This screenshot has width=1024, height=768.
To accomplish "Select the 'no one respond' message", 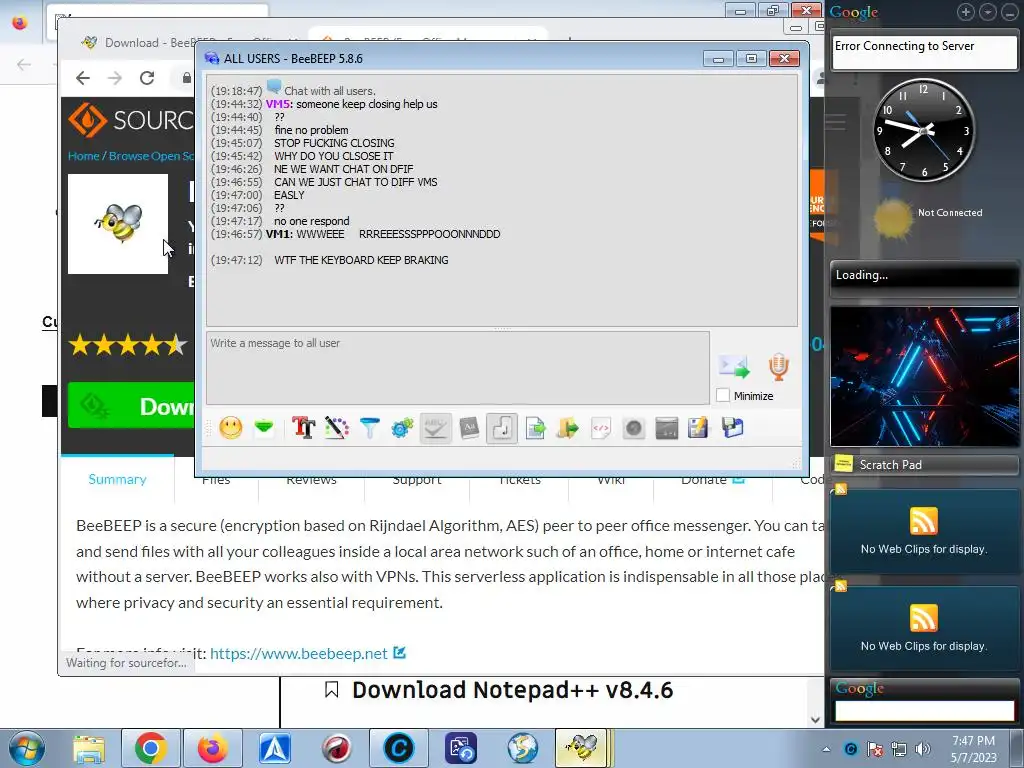I will pyautogui.click(x=312, y=221).
